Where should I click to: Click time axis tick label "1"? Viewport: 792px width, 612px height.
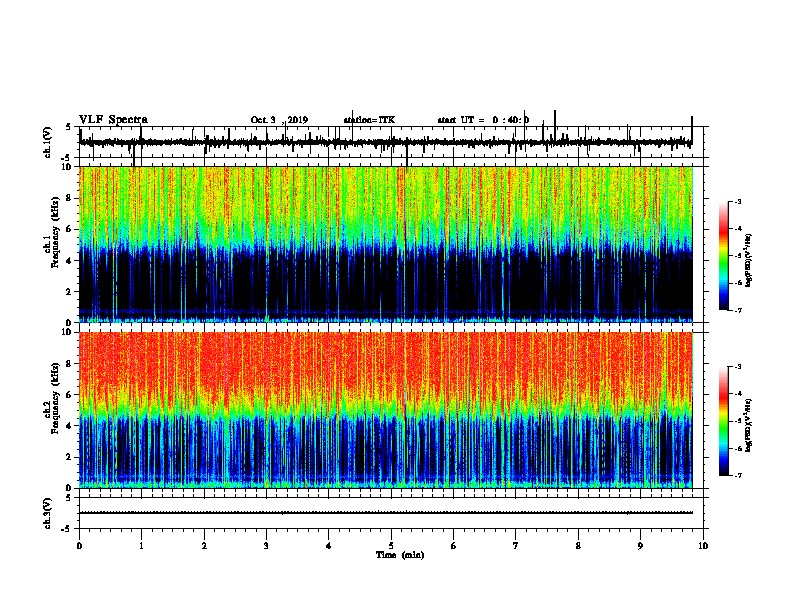click(x=141, y=546)
